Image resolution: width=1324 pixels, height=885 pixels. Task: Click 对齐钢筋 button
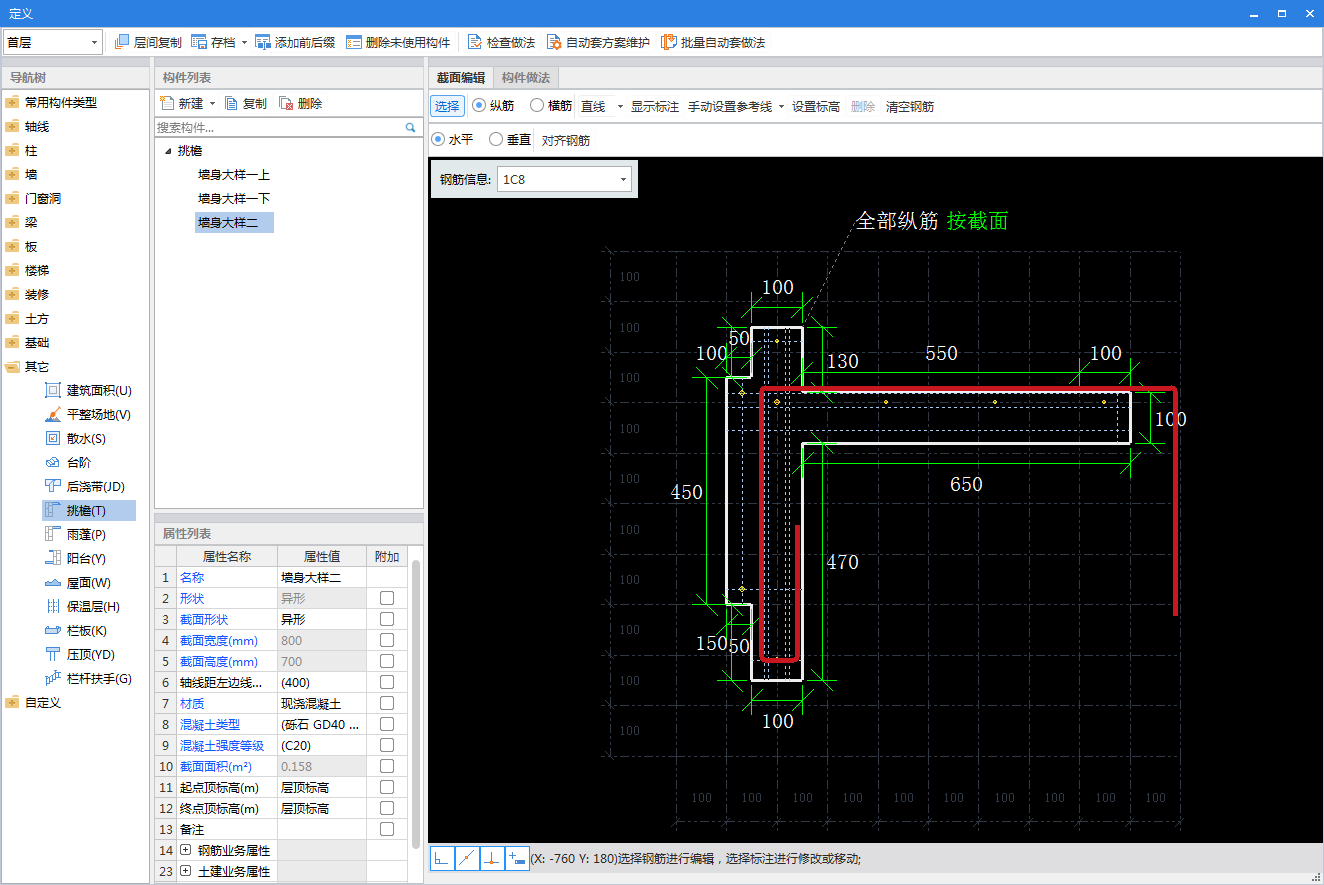(x=566, y=140)
